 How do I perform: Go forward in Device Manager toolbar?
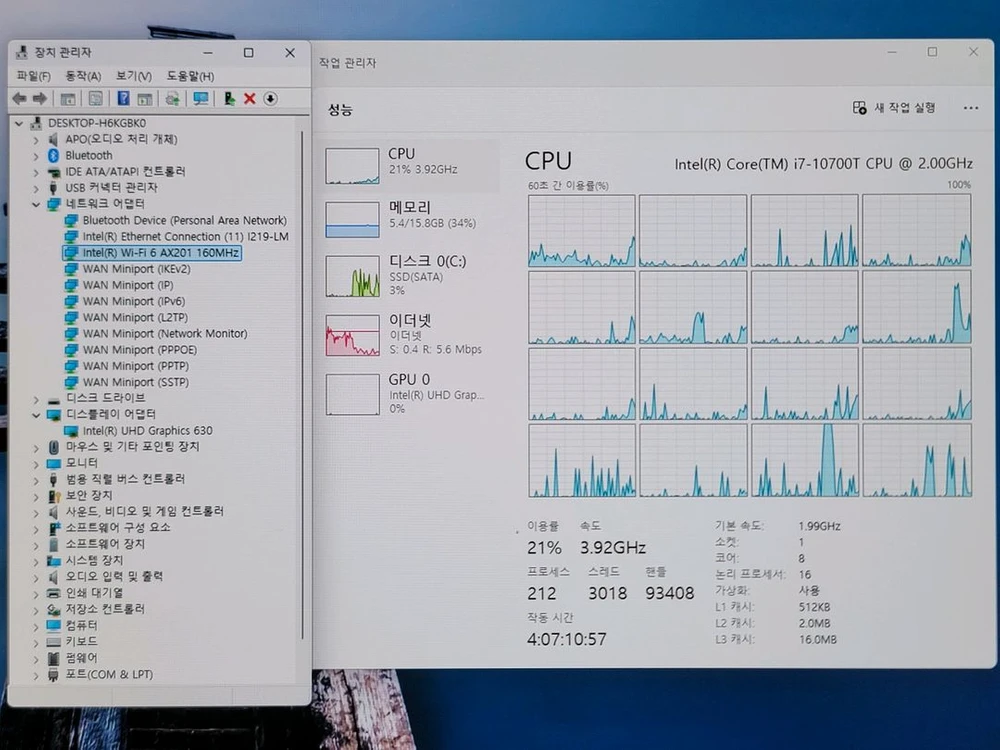(40, 98)
